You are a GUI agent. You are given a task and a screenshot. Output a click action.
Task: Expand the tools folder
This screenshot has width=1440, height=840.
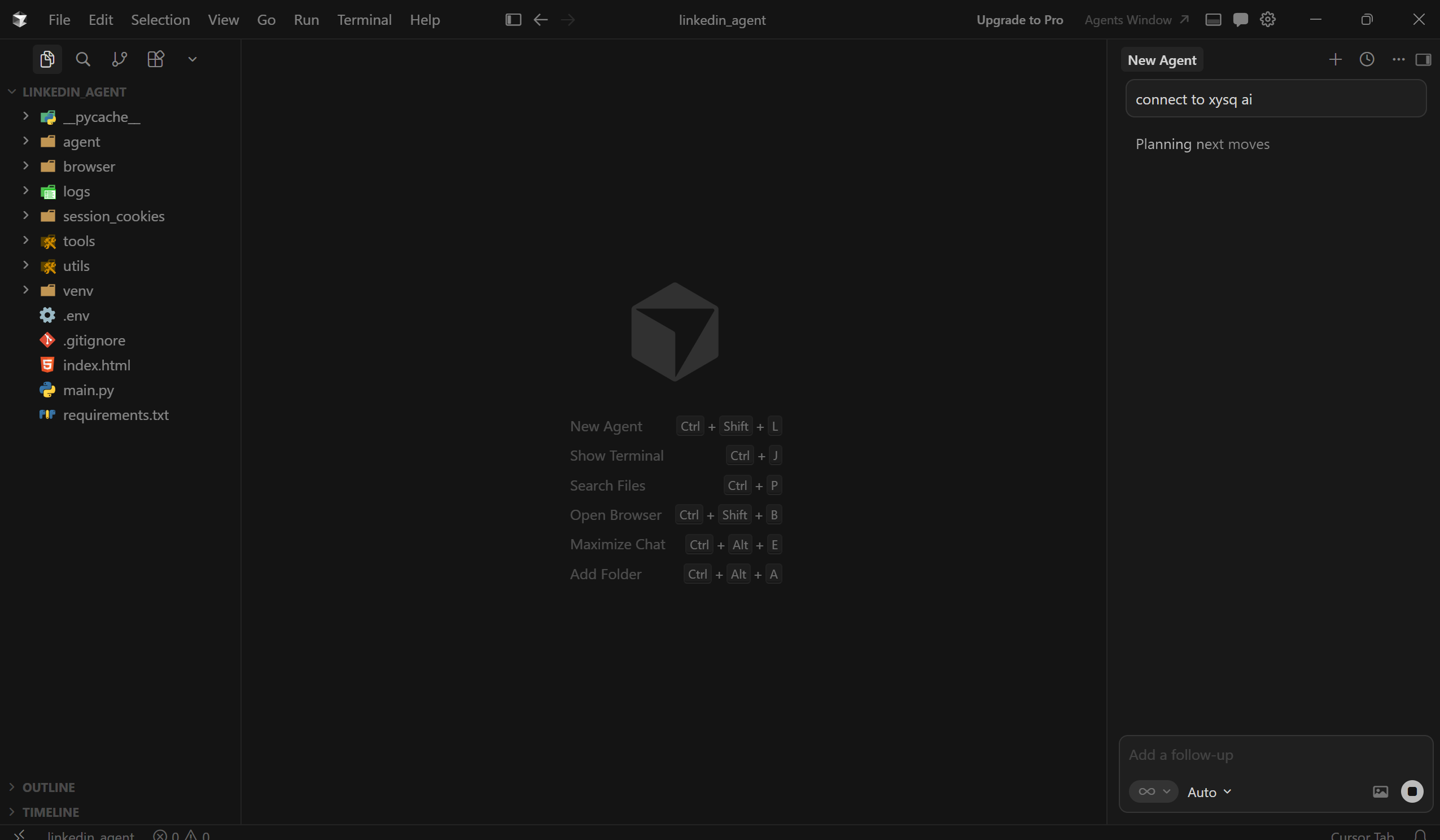tap(79, 241)
